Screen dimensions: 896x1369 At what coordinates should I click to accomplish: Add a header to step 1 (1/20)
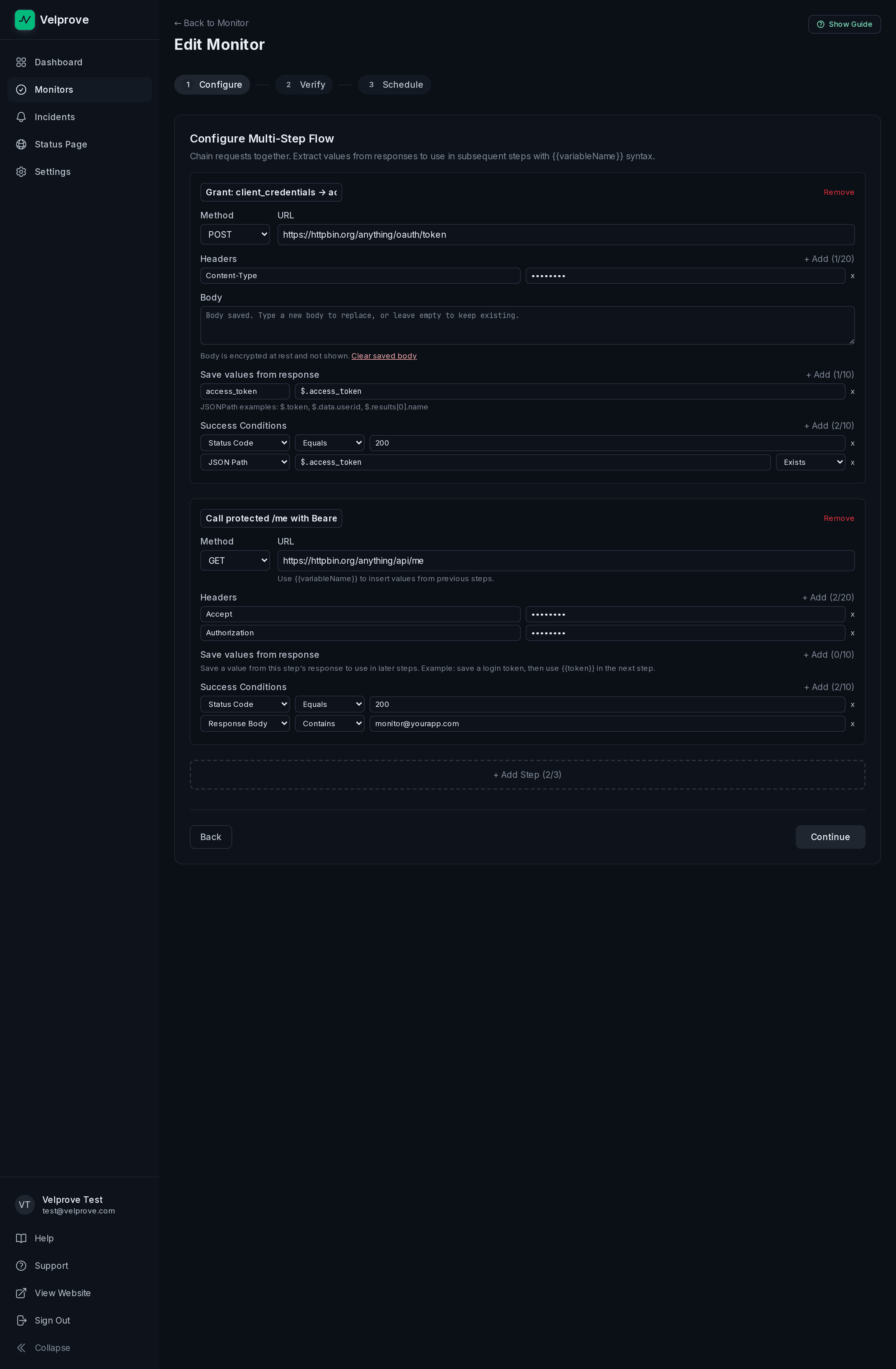click(829, 259)
